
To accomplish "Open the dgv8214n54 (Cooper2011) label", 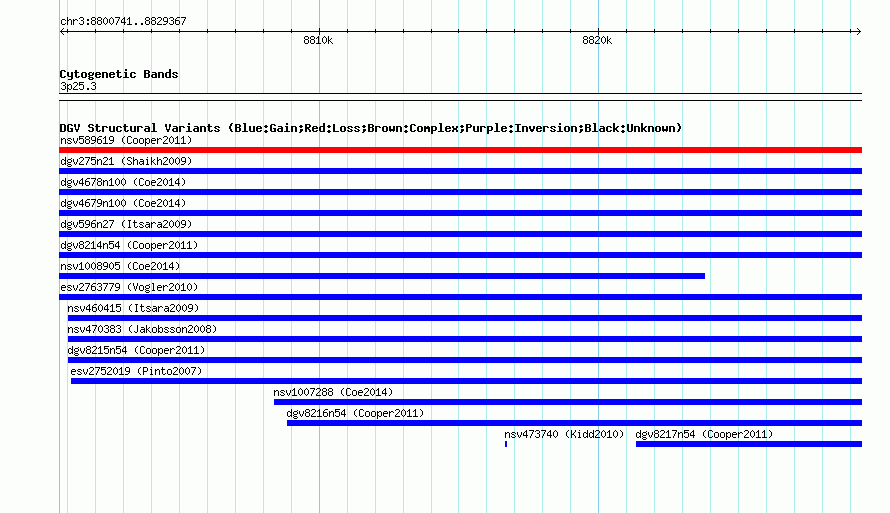I will pos(129,245).
